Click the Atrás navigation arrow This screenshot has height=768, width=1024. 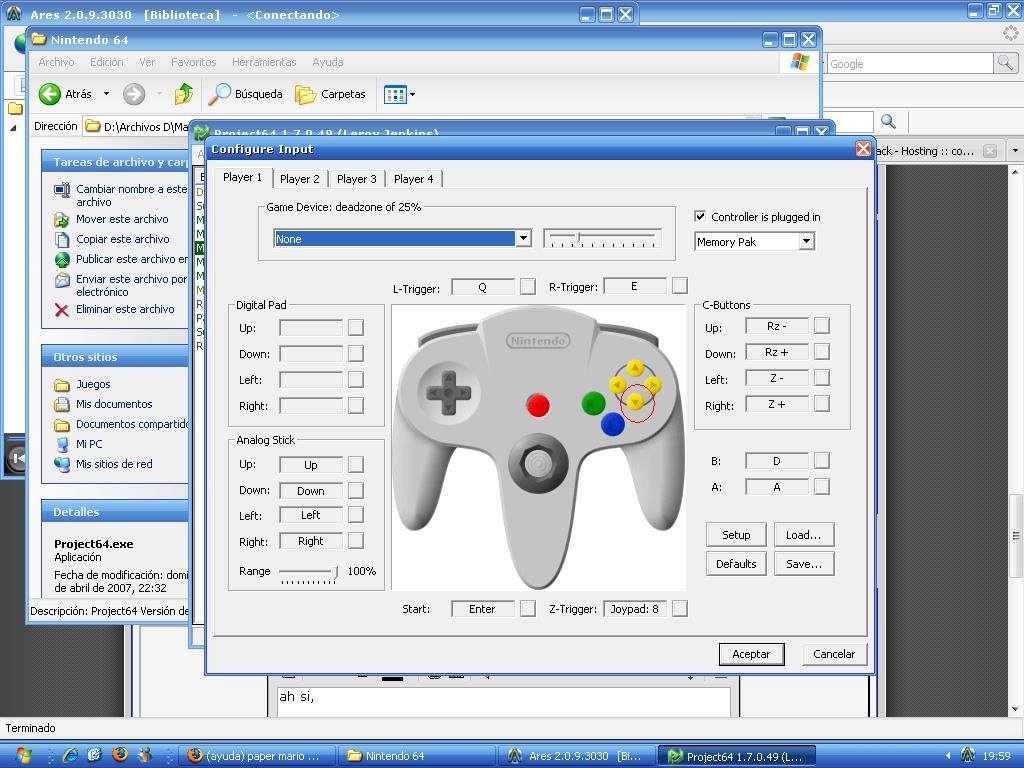coord(51,96)
